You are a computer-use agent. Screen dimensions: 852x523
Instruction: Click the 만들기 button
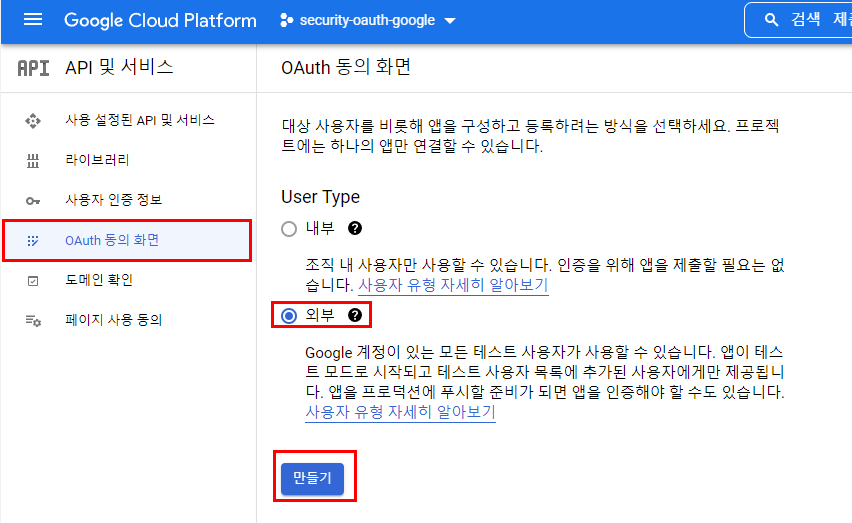coord(312,478)
